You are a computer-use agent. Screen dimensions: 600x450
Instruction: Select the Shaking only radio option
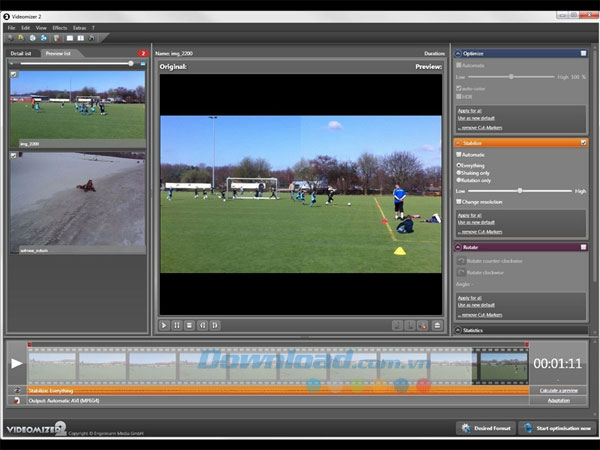click(459, 172)
